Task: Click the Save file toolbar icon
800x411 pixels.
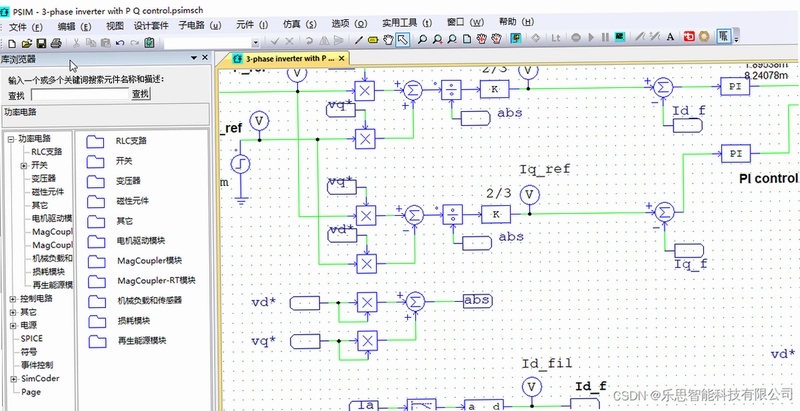Action: [41, 43]
